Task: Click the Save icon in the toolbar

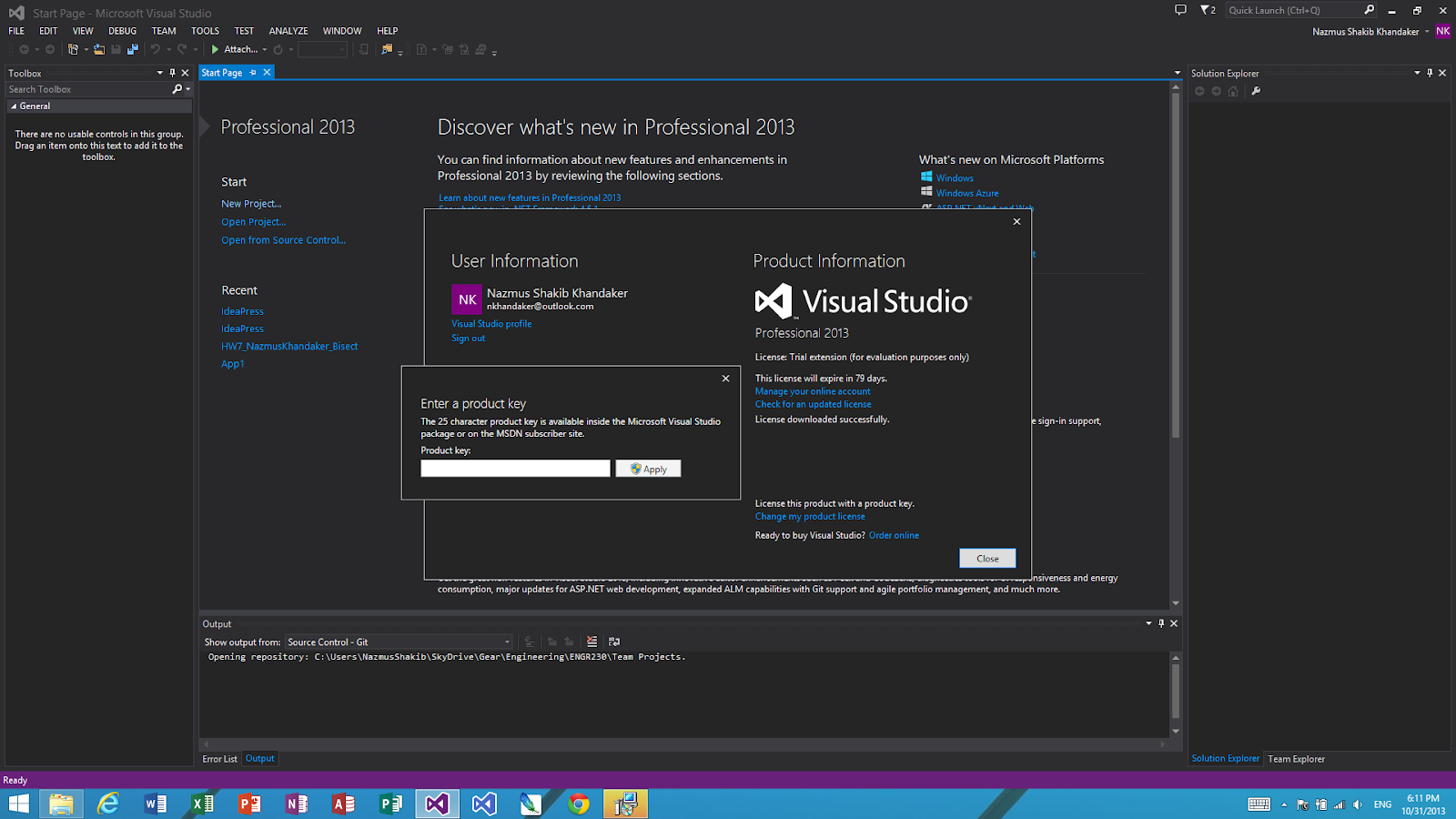Action: click(116, 50)
